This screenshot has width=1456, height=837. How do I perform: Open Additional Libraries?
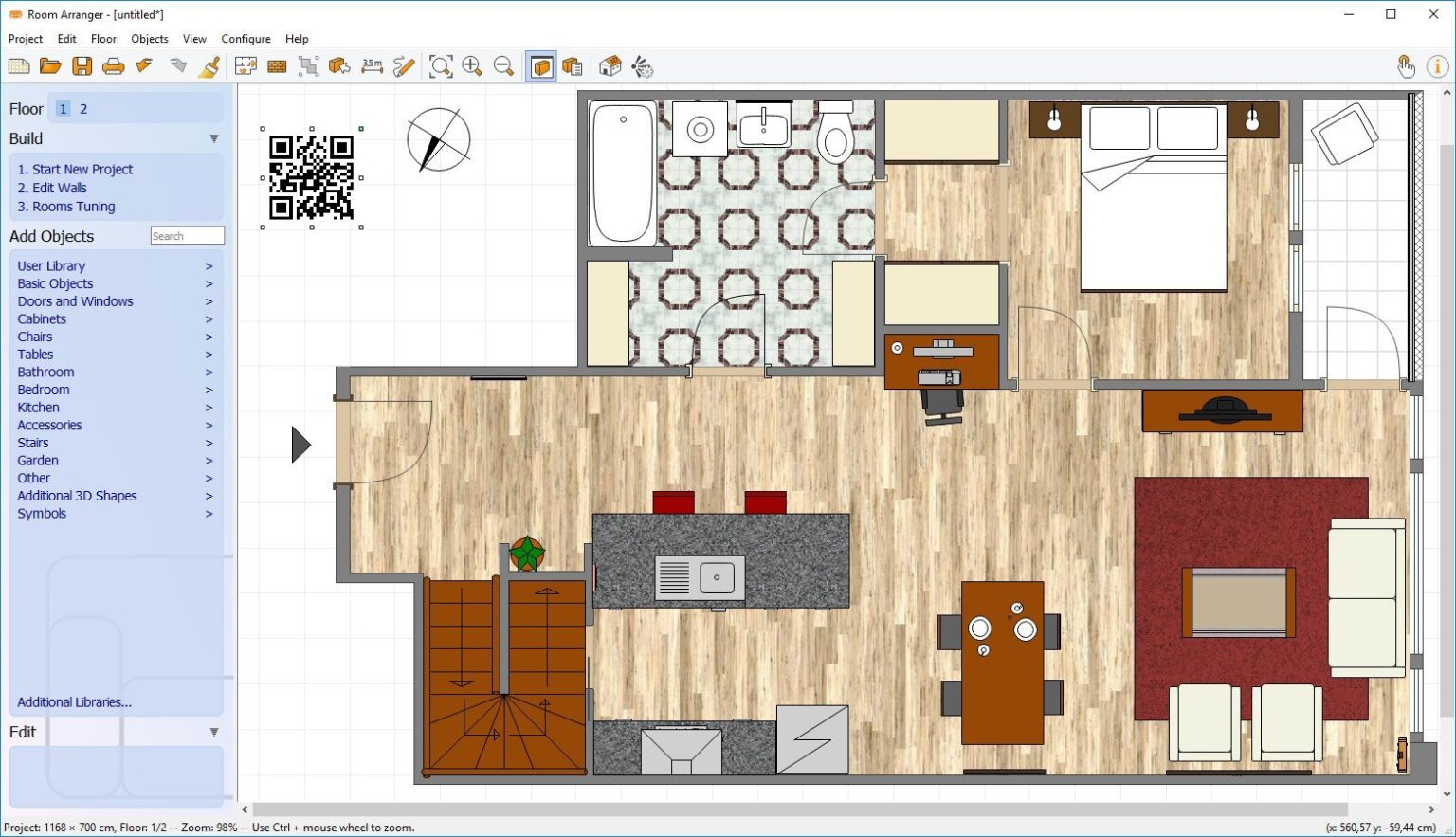point(74,701)
